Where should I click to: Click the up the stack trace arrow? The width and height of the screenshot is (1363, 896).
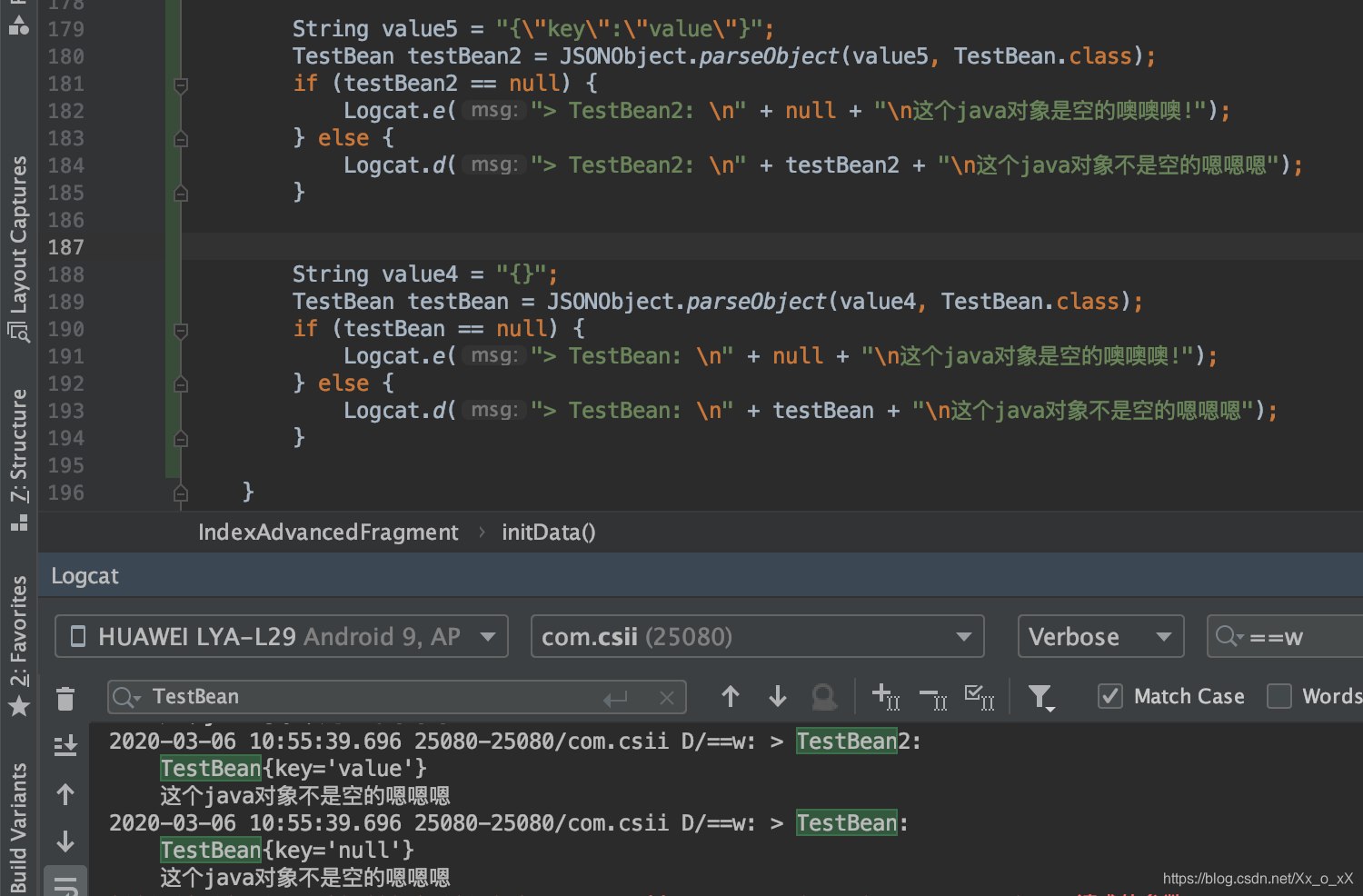tap(65, 794)
